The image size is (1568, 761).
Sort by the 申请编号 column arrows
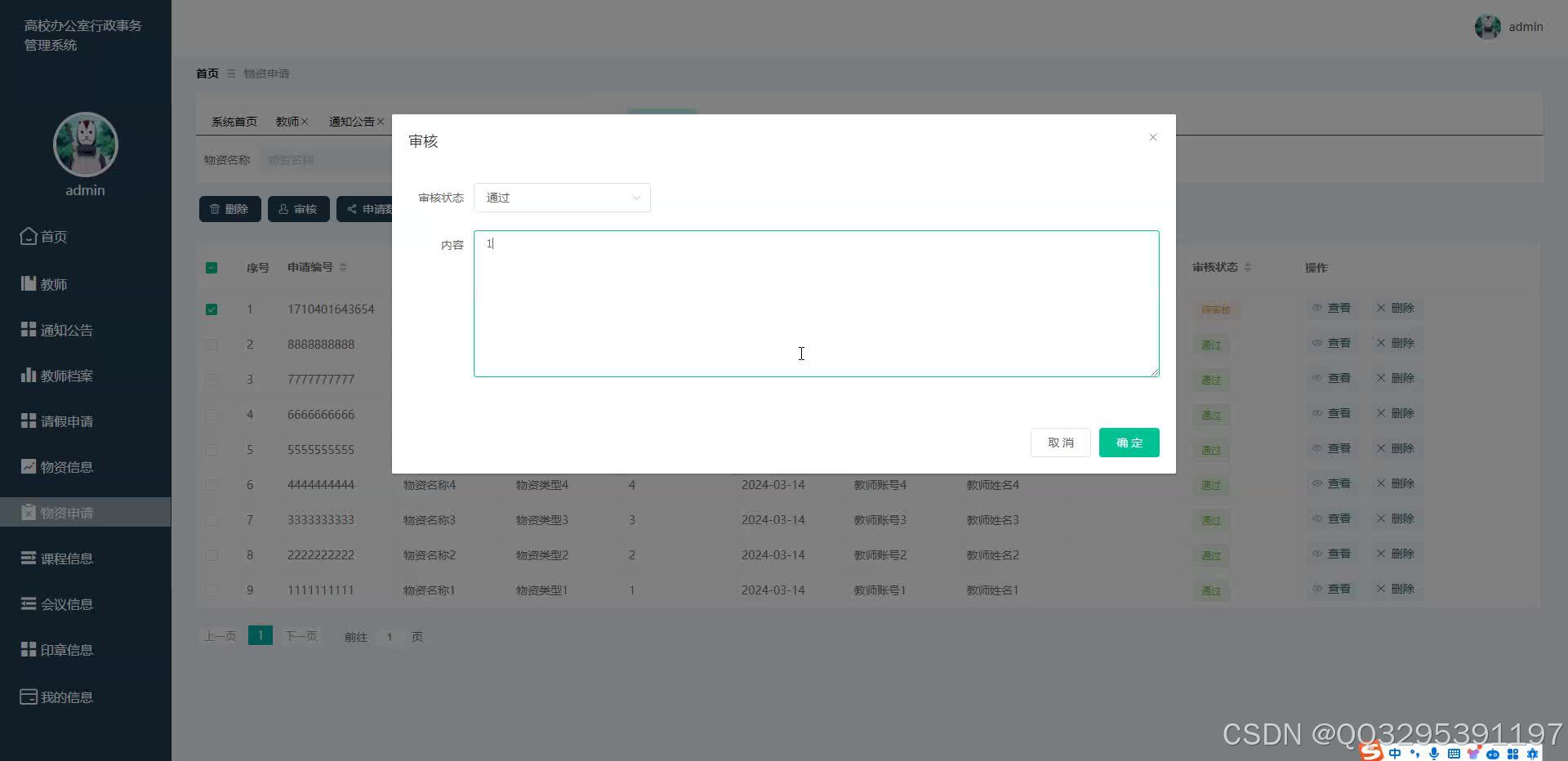[343, 268]
